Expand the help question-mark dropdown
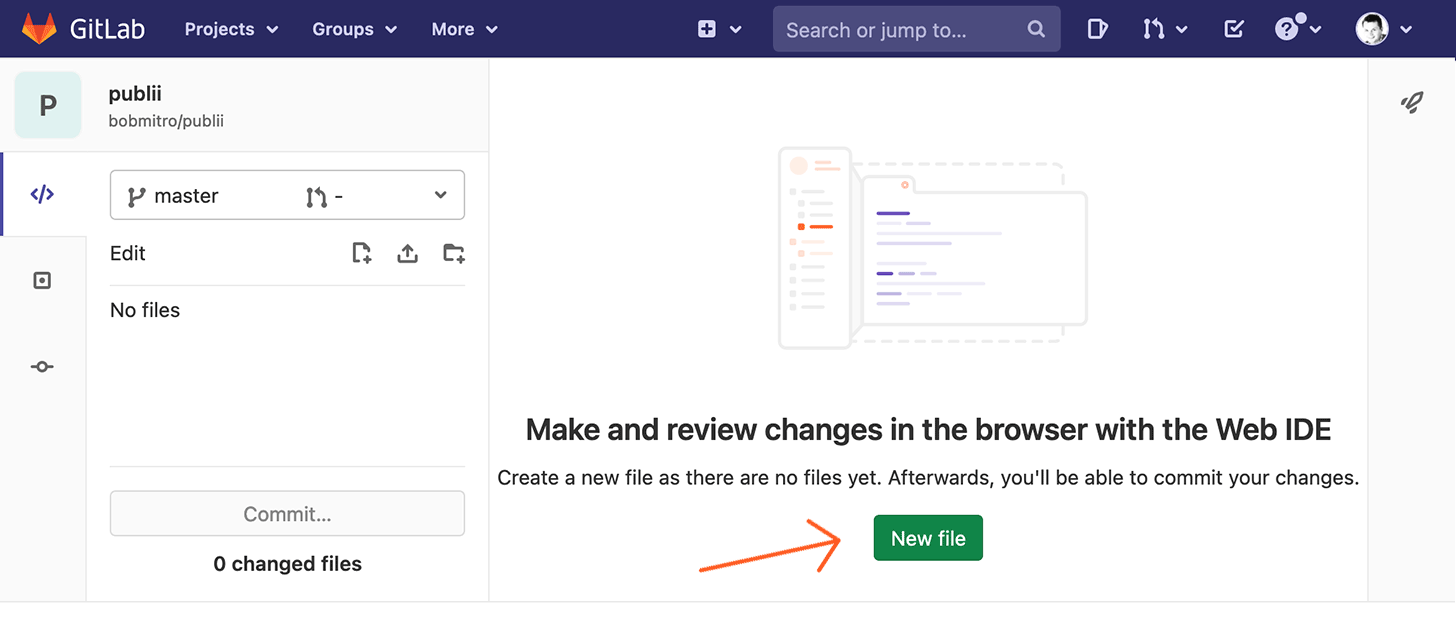Image resolution: width=1456 pixels, height=623 pixels. [x=1295, y=29]
